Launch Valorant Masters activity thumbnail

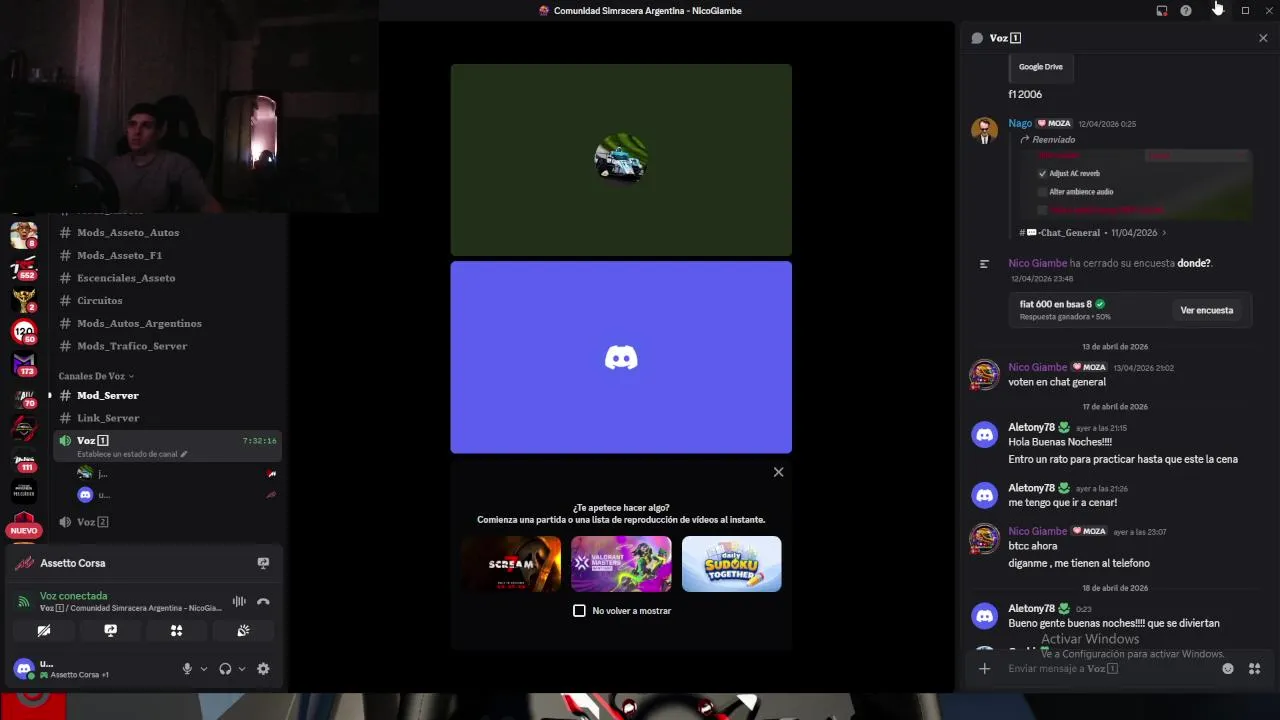621,564
